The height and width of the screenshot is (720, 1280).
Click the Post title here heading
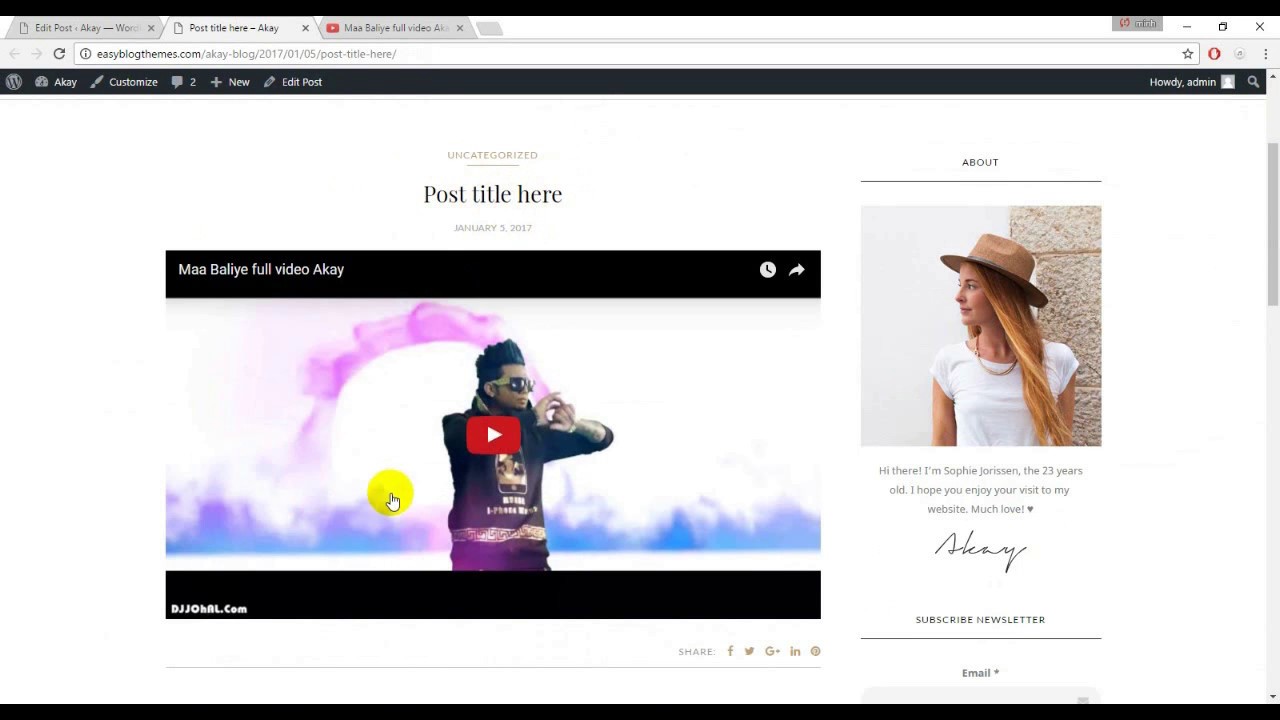click(493, 194)
